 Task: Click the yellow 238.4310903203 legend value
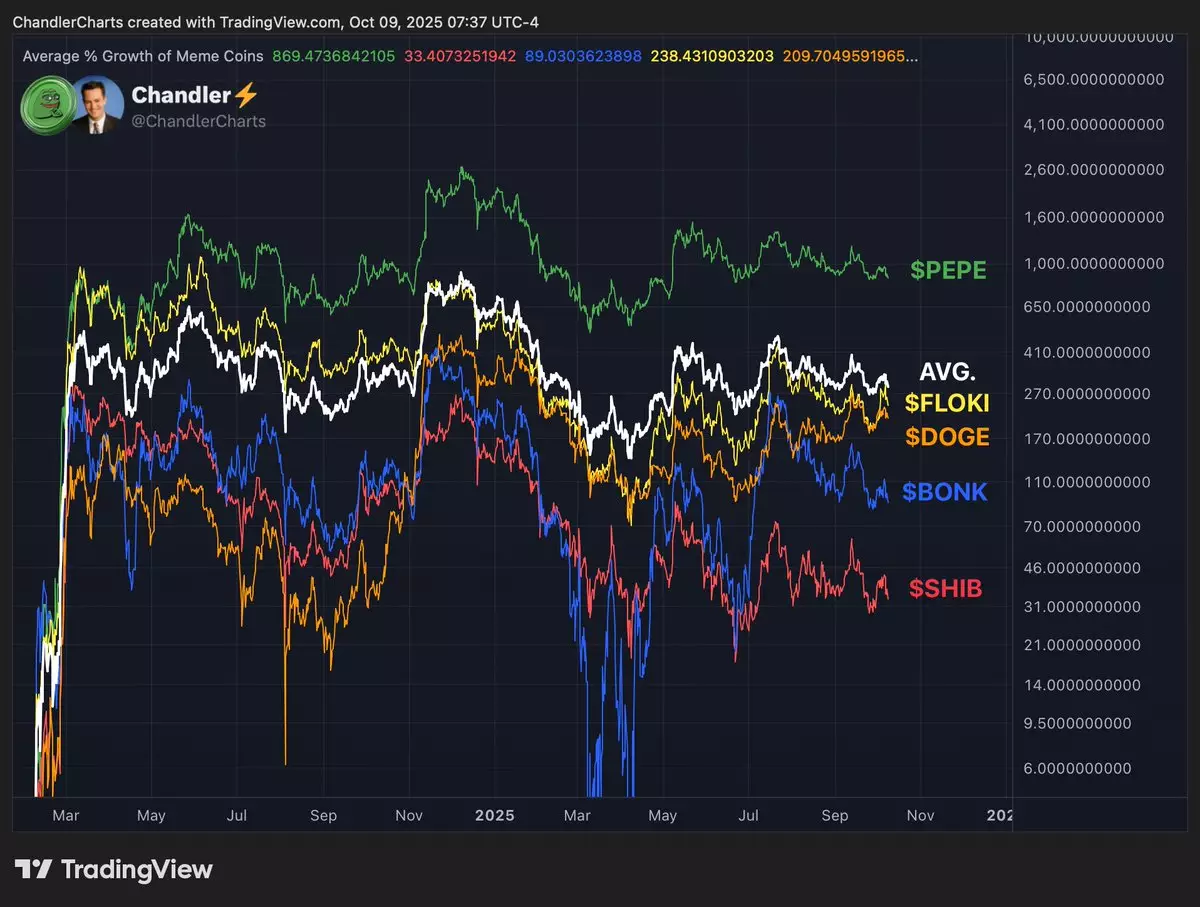coord(711,56)
